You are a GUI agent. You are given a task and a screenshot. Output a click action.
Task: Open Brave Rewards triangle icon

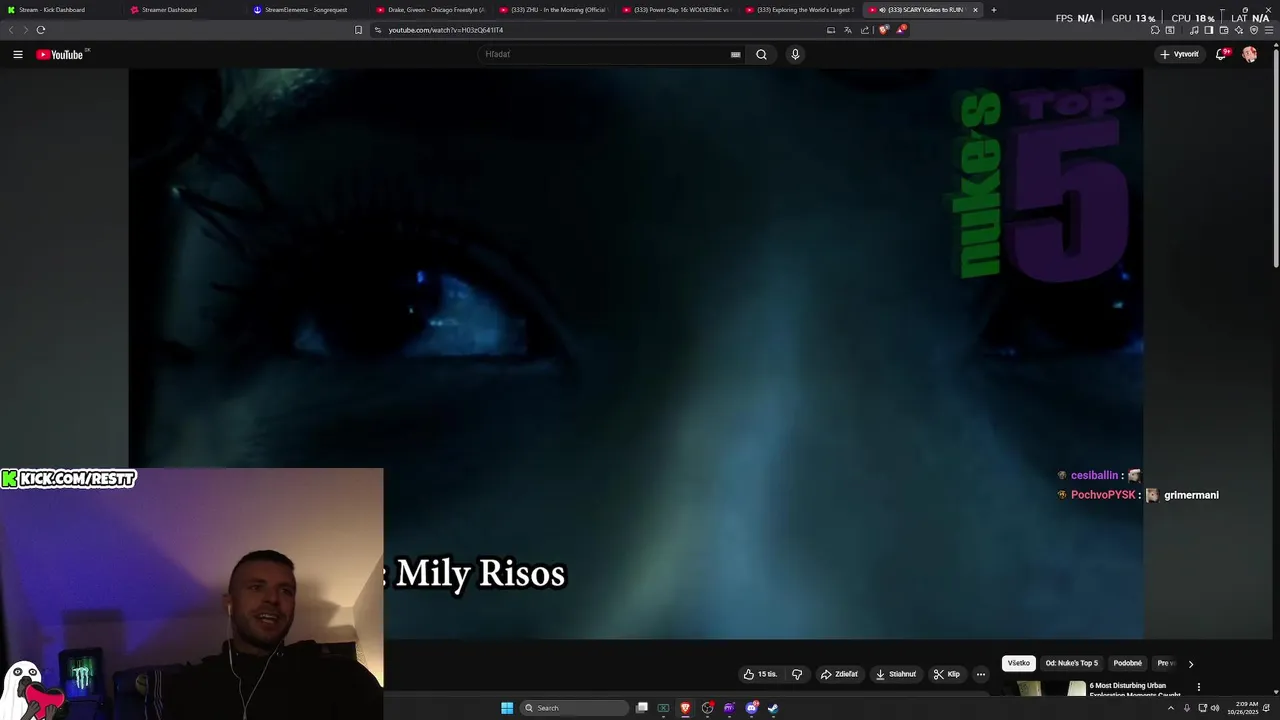tap(901, 30)
